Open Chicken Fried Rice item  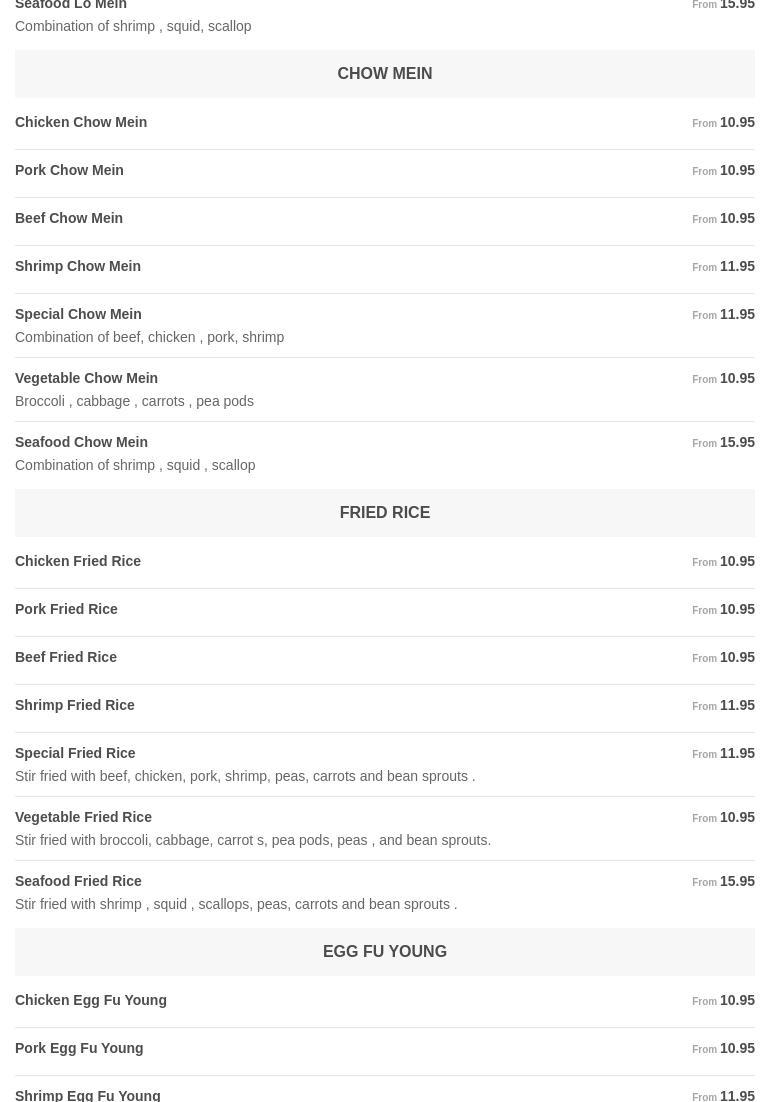78,561
